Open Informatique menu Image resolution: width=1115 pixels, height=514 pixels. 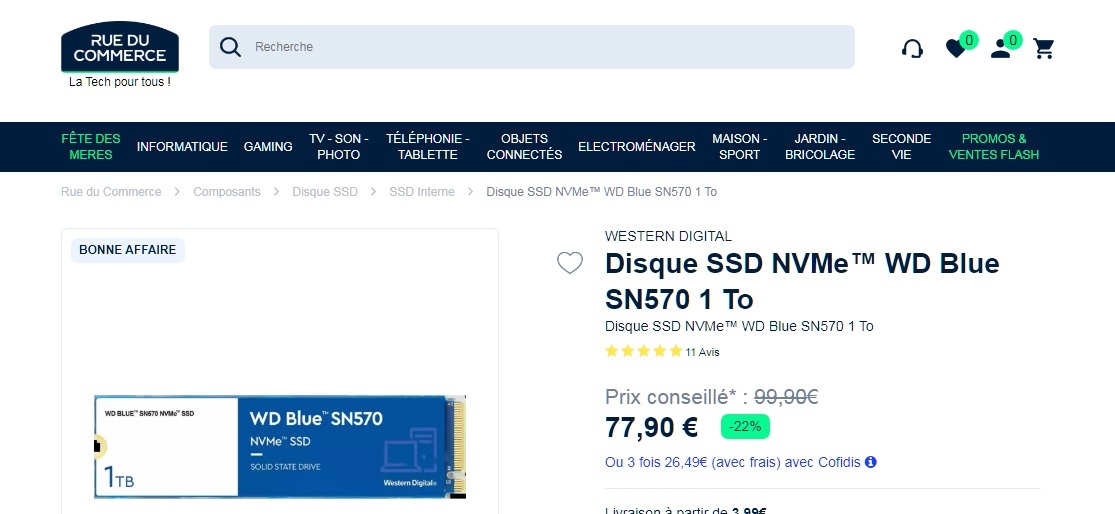coord(182,146)
